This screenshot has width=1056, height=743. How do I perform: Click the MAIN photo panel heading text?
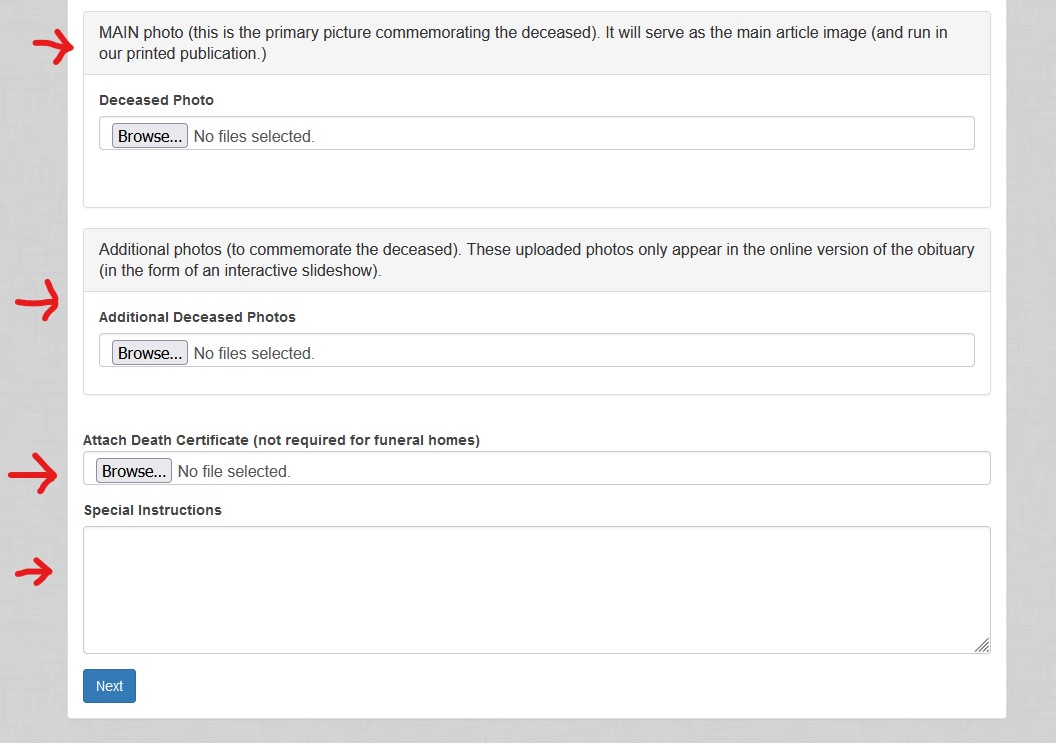(x=523, y=43)
